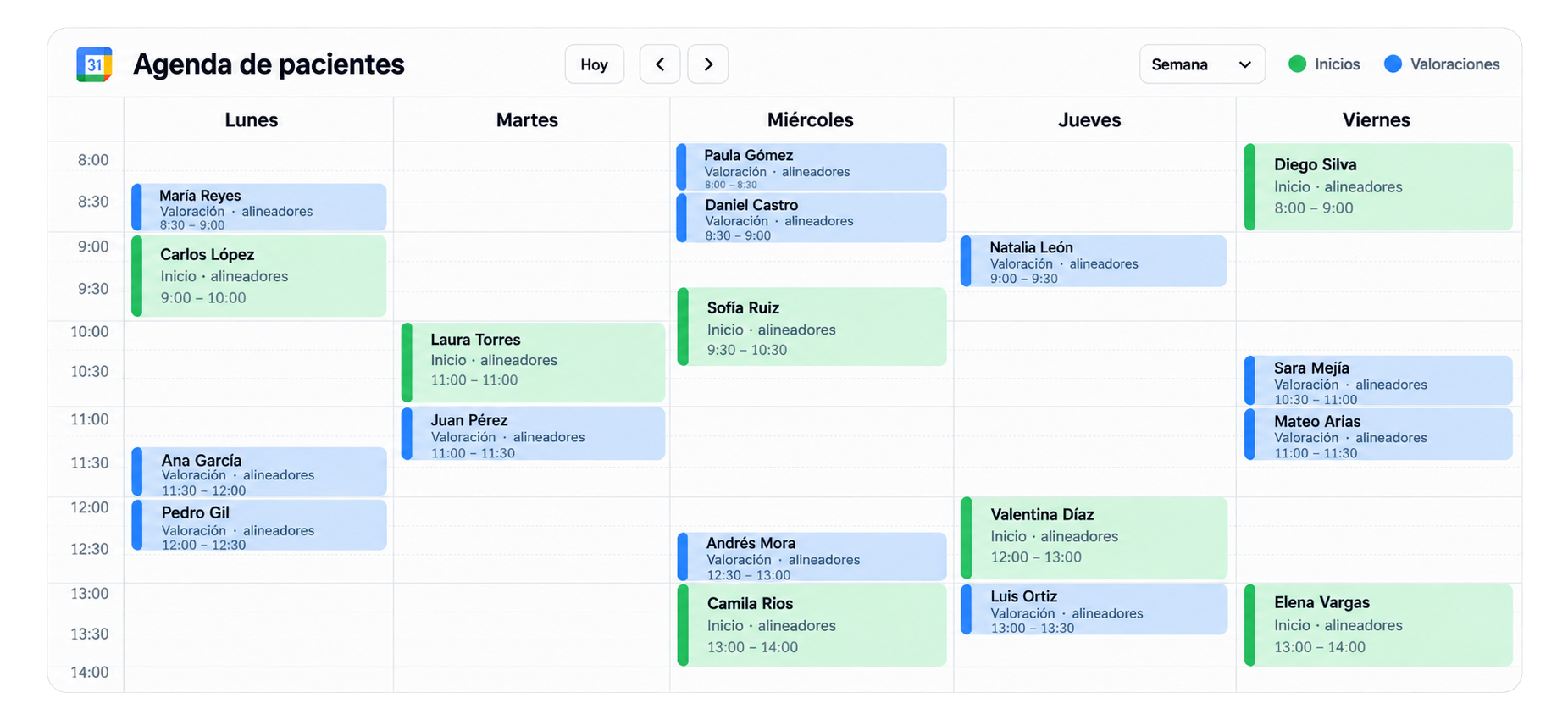Open Sara Mejía valoración appointment
Screen dimensions: 1568x720
[1378, 380]
